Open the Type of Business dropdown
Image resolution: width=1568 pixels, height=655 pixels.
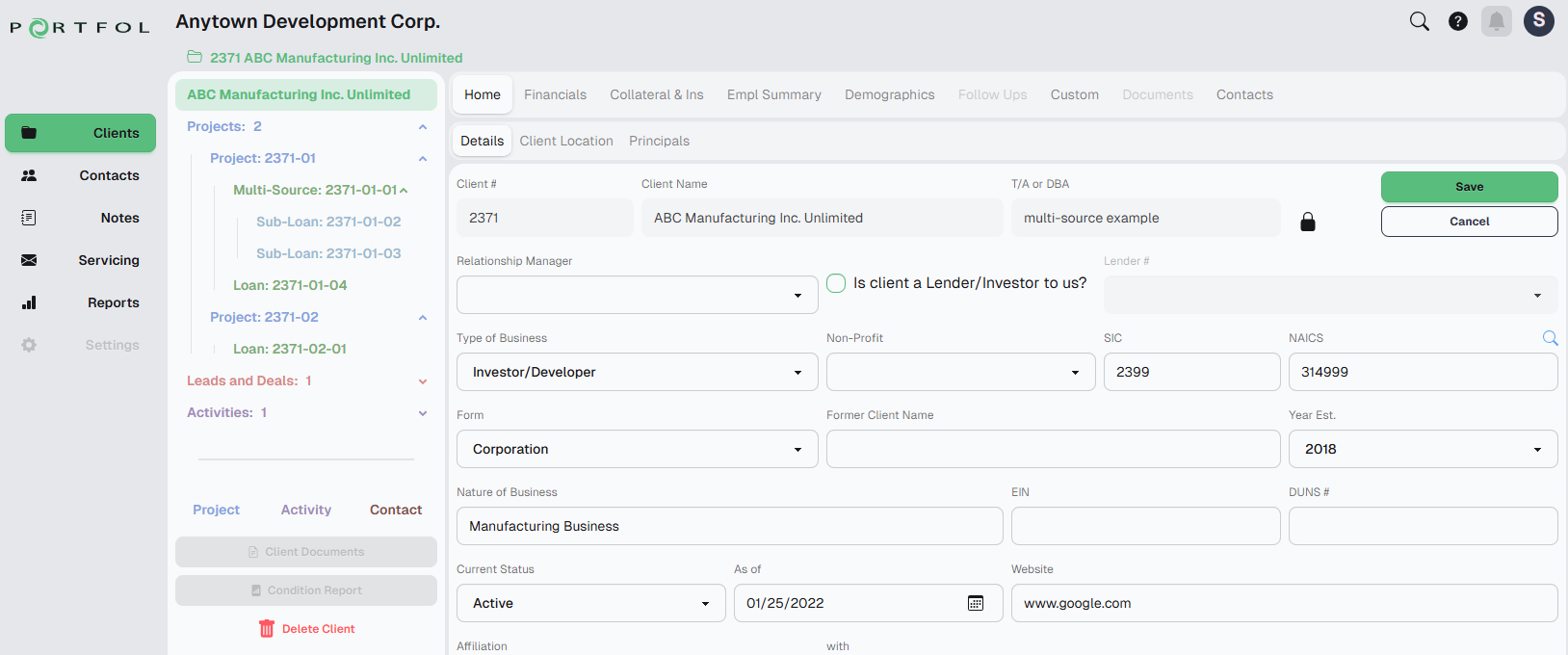click(x=637, y=372)
